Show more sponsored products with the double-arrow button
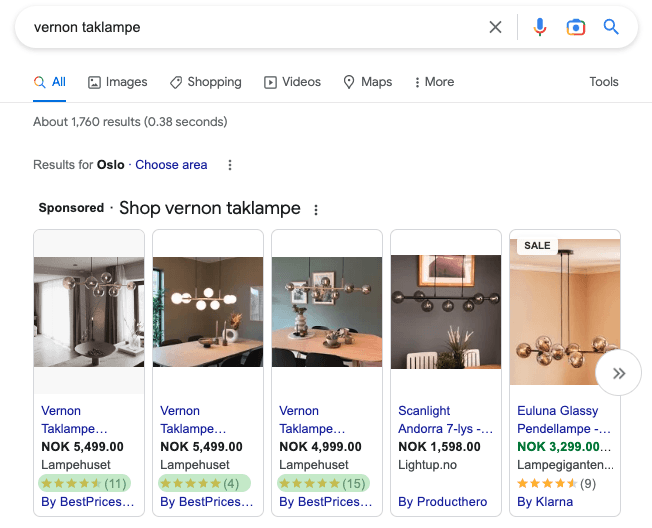This screenshot has height=528, width=652. point(619,373)
